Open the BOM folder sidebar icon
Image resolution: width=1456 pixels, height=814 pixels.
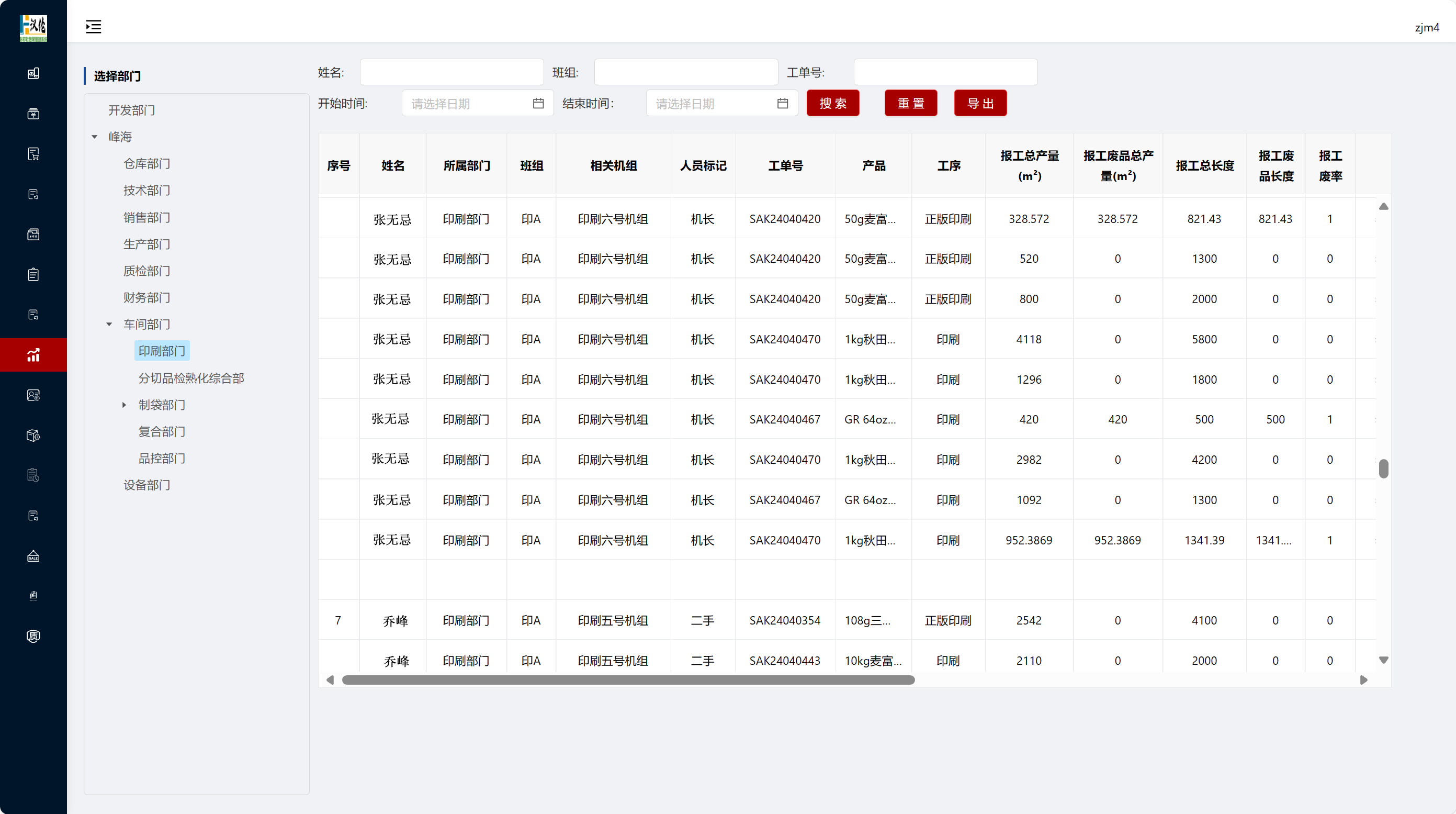[33, 234]
